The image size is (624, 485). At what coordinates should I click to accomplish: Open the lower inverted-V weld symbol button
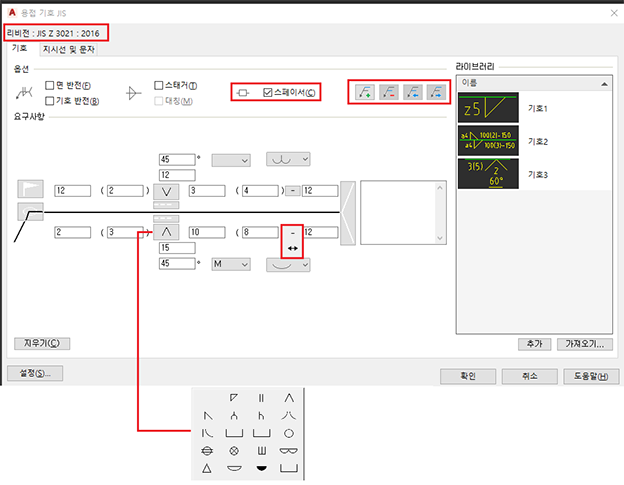pyautogui.click(x=166, y=232)
